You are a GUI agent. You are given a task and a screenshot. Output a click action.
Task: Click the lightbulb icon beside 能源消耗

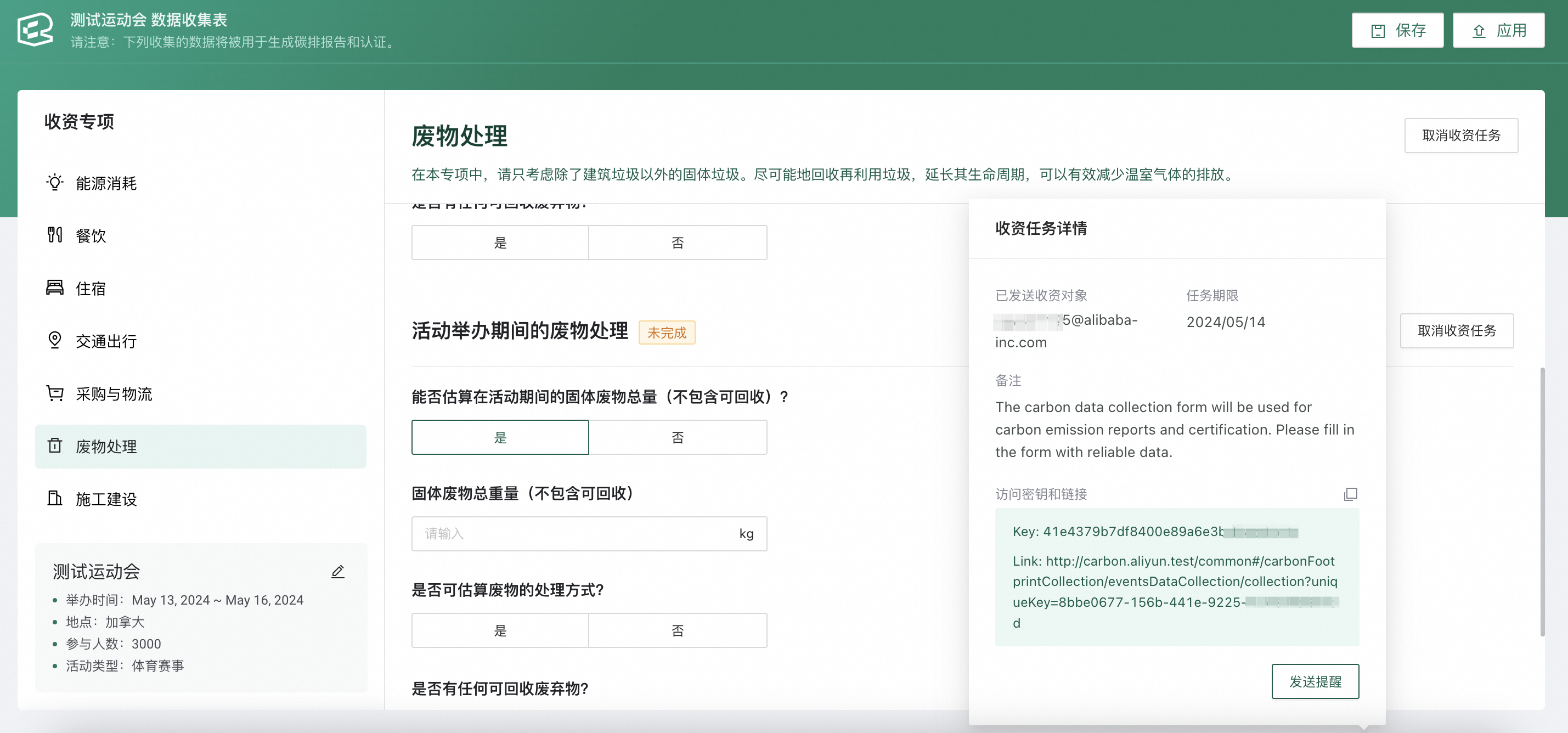point(55,182)
